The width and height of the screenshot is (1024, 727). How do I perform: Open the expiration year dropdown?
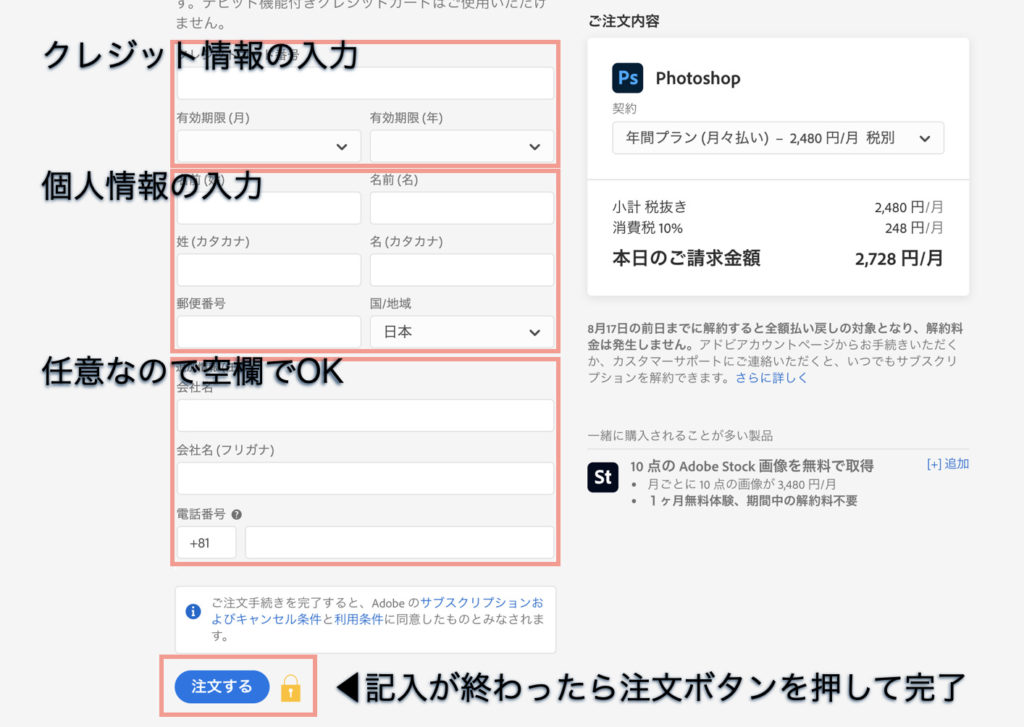coord(462,146)
